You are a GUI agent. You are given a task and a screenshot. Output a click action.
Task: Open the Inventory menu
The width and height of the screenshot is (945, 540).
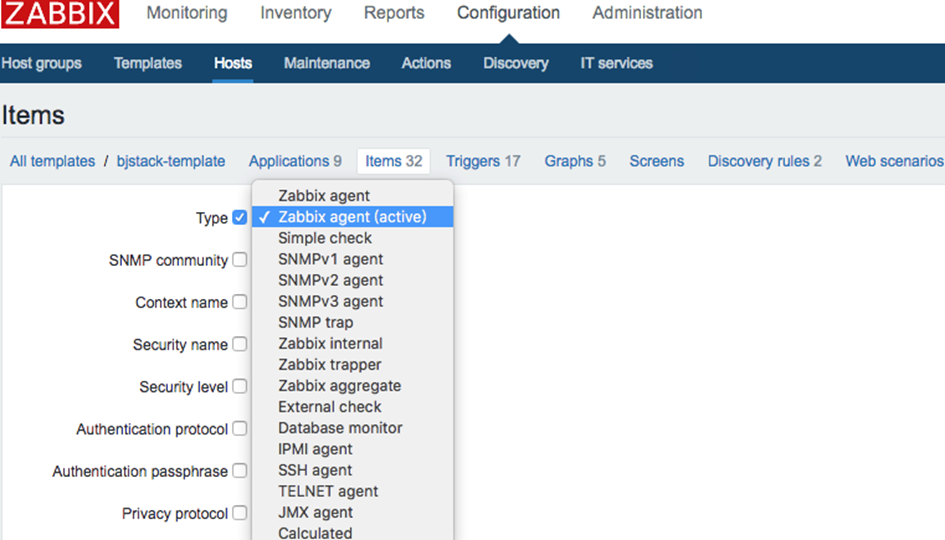click(296, 13)
